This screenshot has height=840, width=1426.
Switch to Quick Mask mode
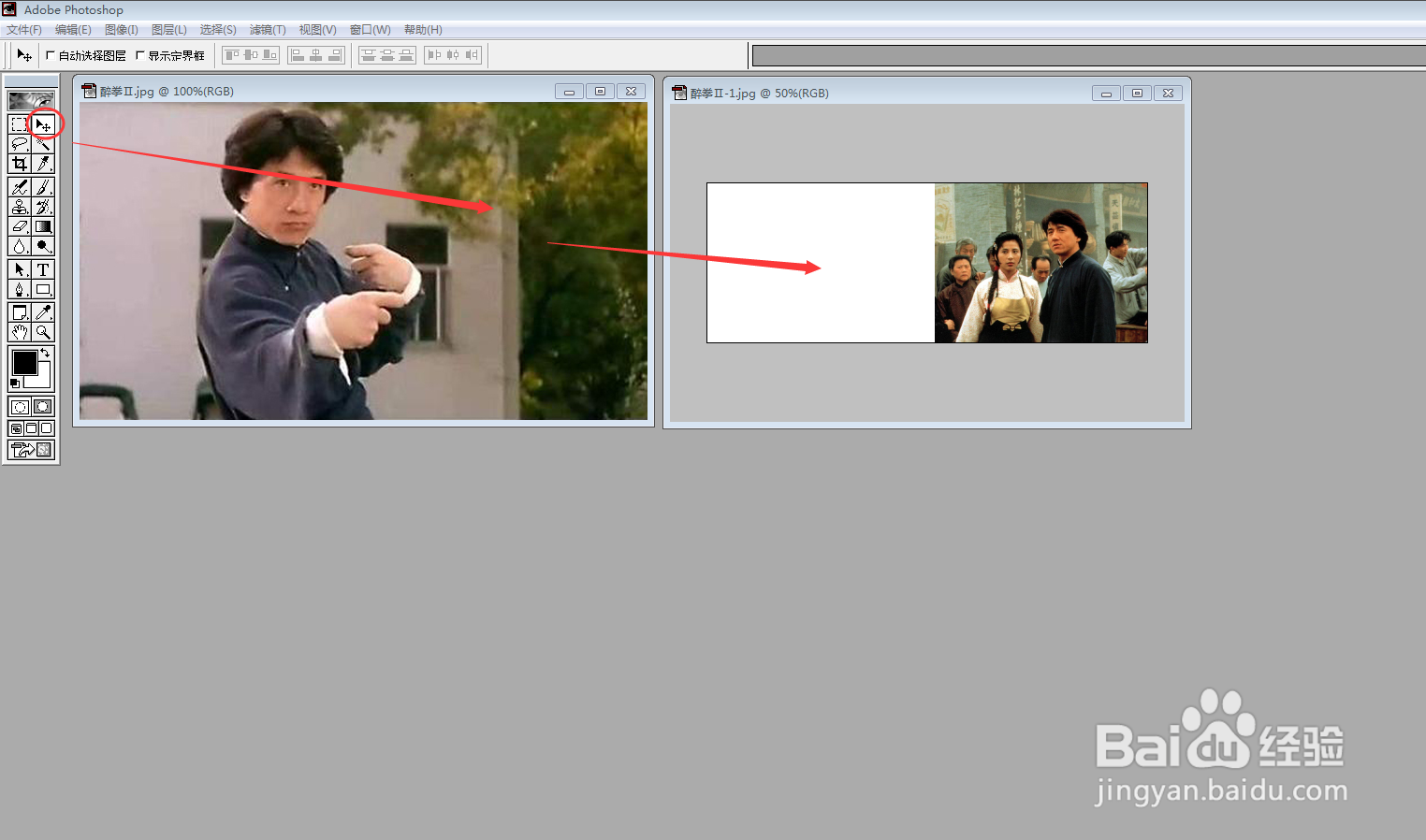(43, 407)
